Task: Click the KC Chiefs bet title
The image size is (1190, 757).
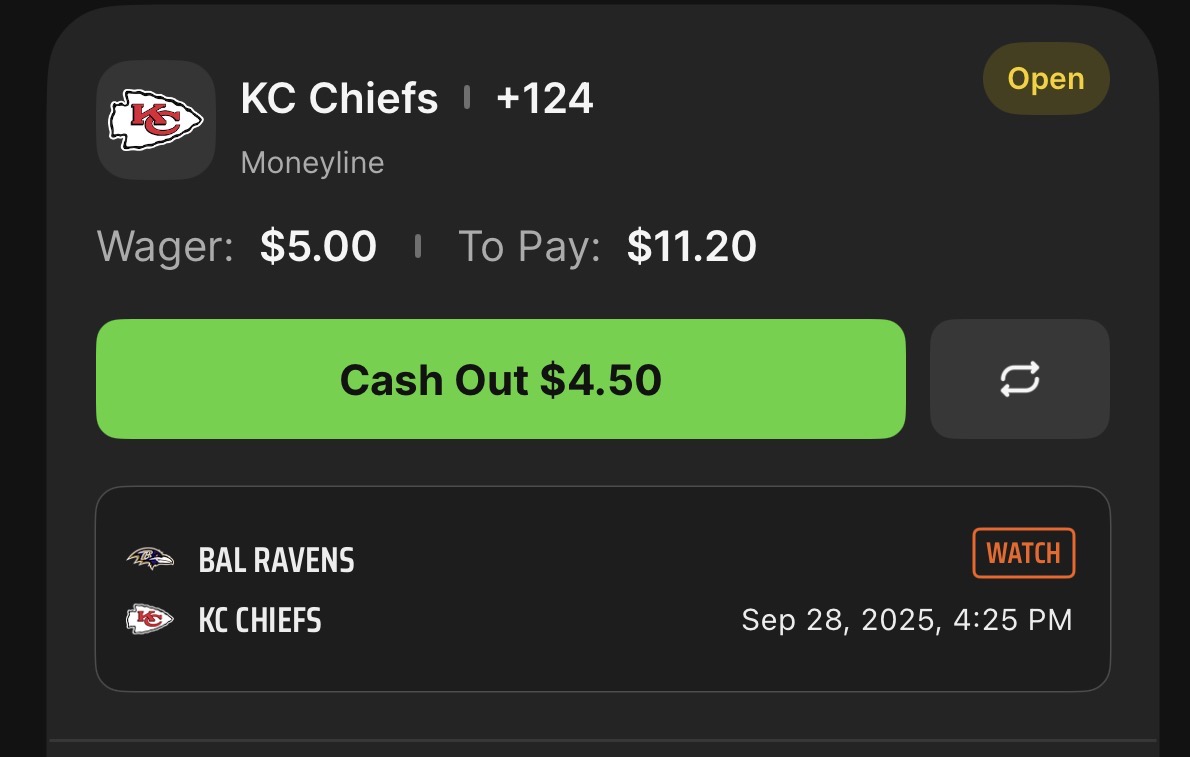Action: (x=339, y=98)
